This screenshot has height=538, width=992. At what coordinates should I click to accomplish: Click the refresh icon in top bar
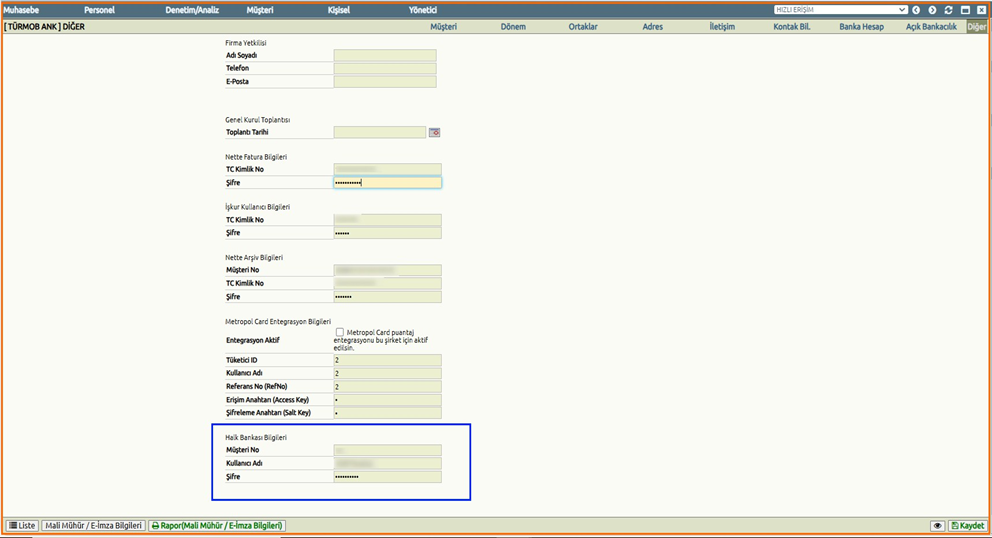[x=948, y=10]
